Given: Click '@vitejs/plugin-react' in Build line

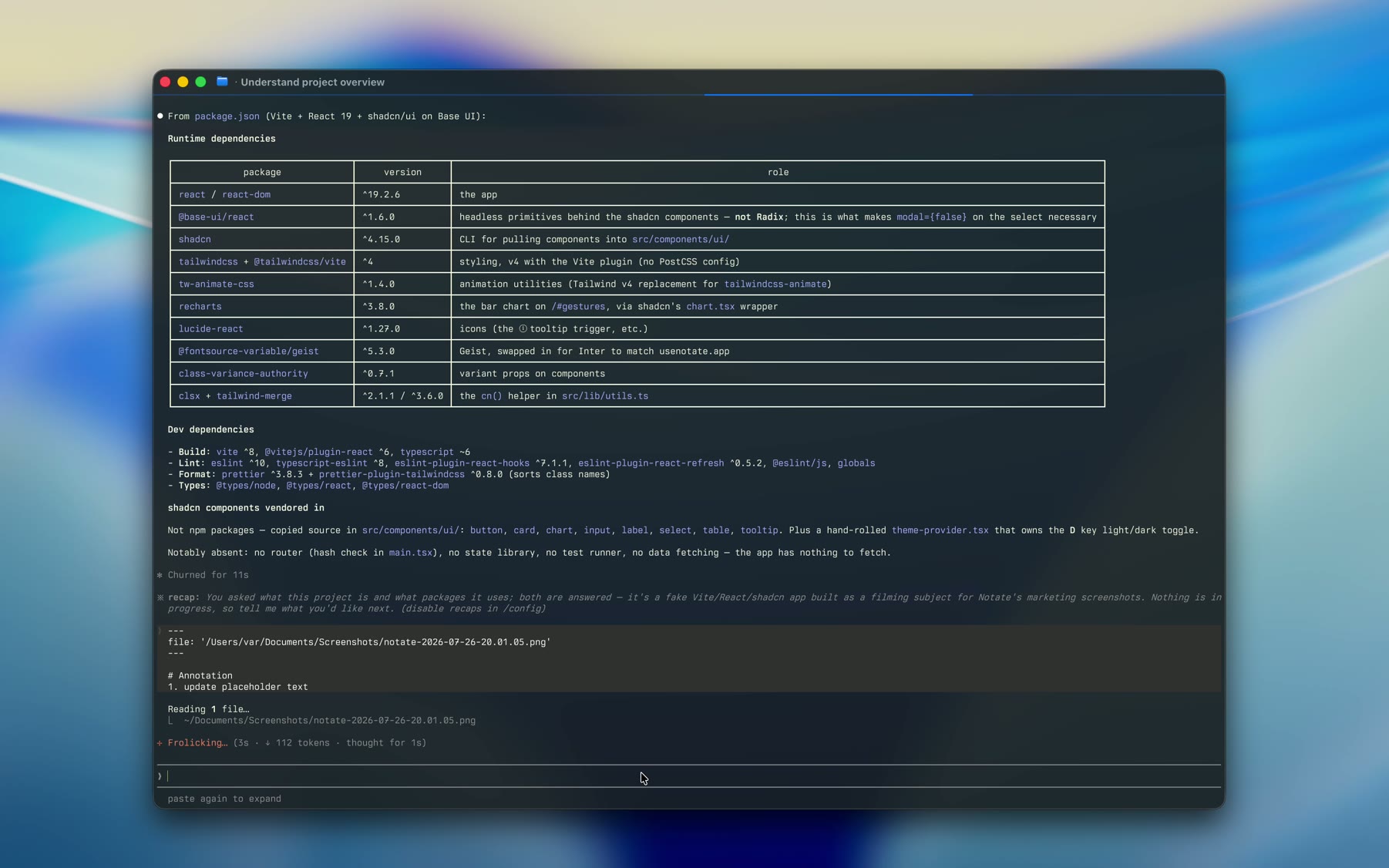Looking at the screenshot, I should [318, 452].
